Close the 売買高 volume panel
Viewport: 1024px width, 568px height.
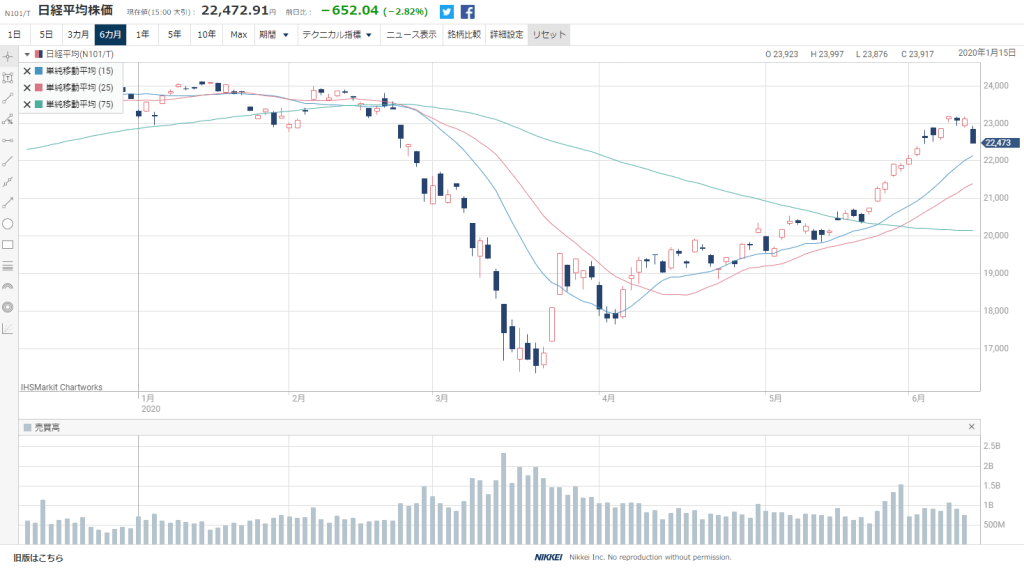pos(971,427)
